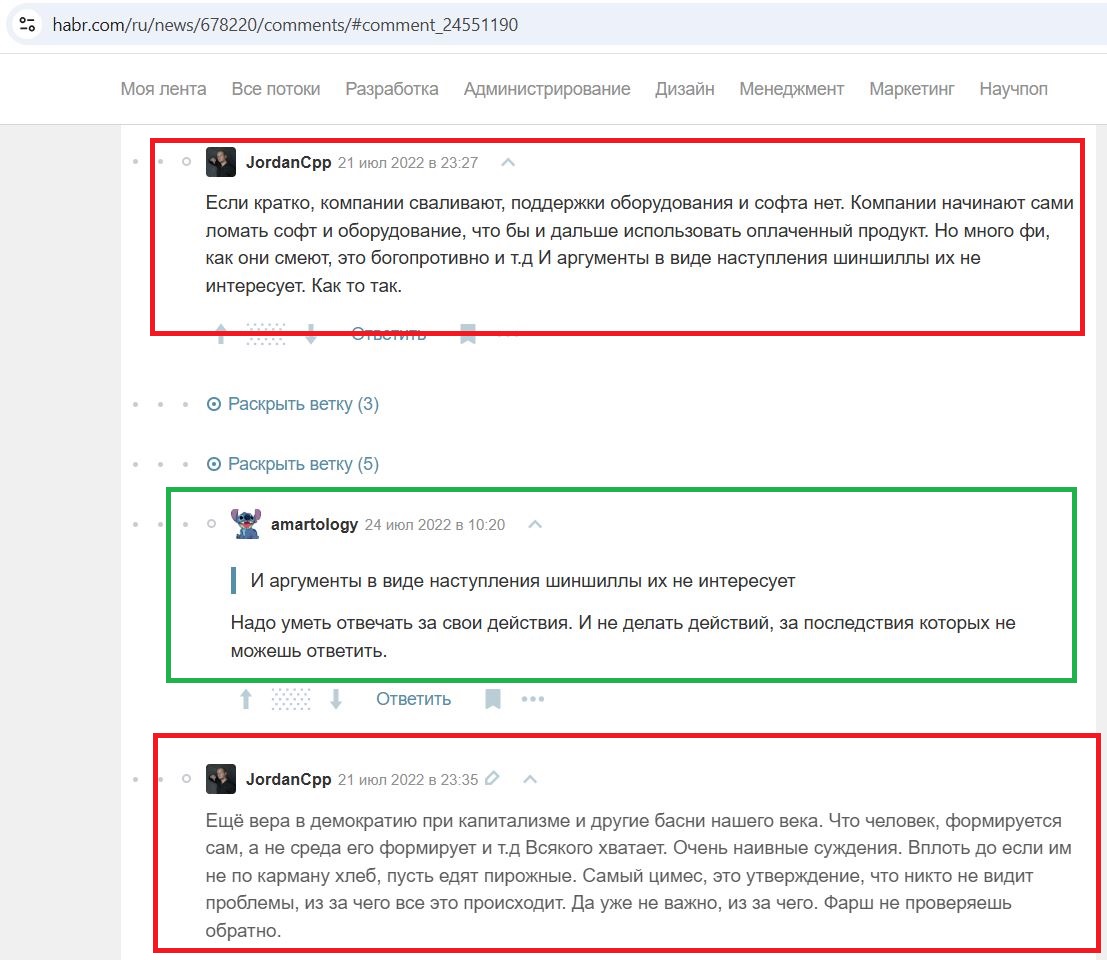1107x960 pixels.
Task: Upvote amartology's comment
Action: [246, 699]
